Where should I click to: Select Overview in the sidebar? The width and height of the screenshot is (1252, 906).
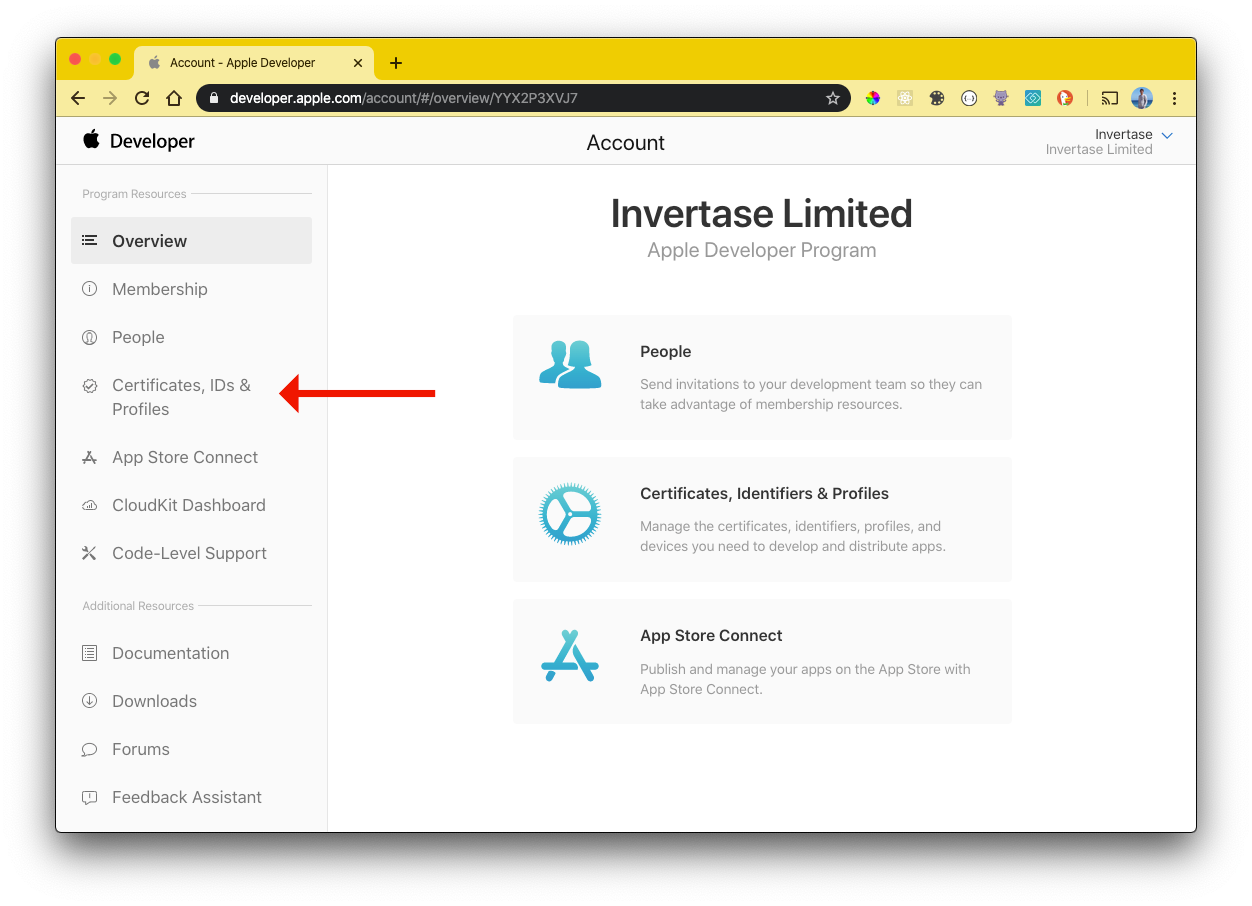coord(191,241)
